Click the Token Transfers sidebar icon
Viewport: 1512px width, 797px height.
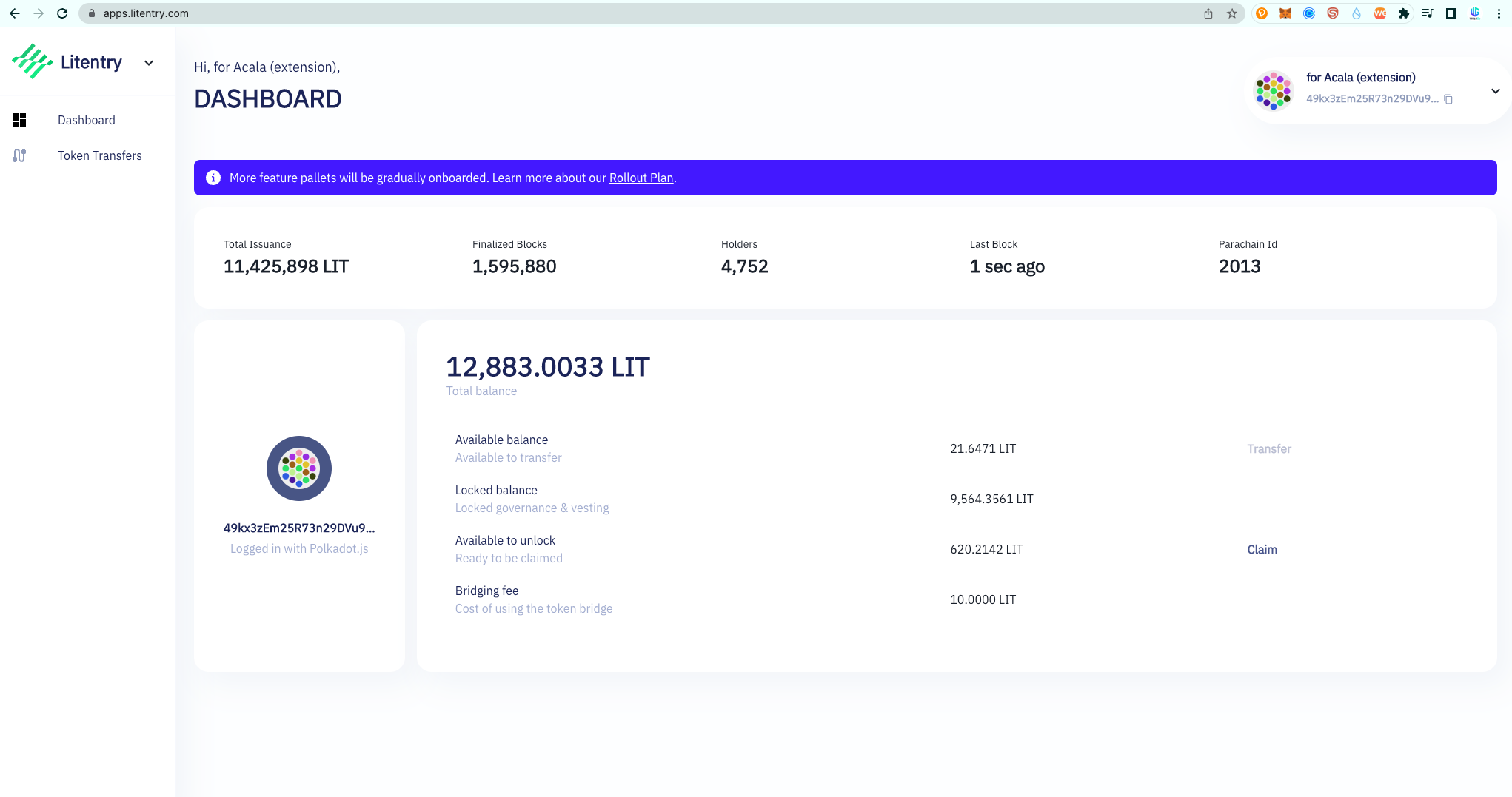pos(19,155)
